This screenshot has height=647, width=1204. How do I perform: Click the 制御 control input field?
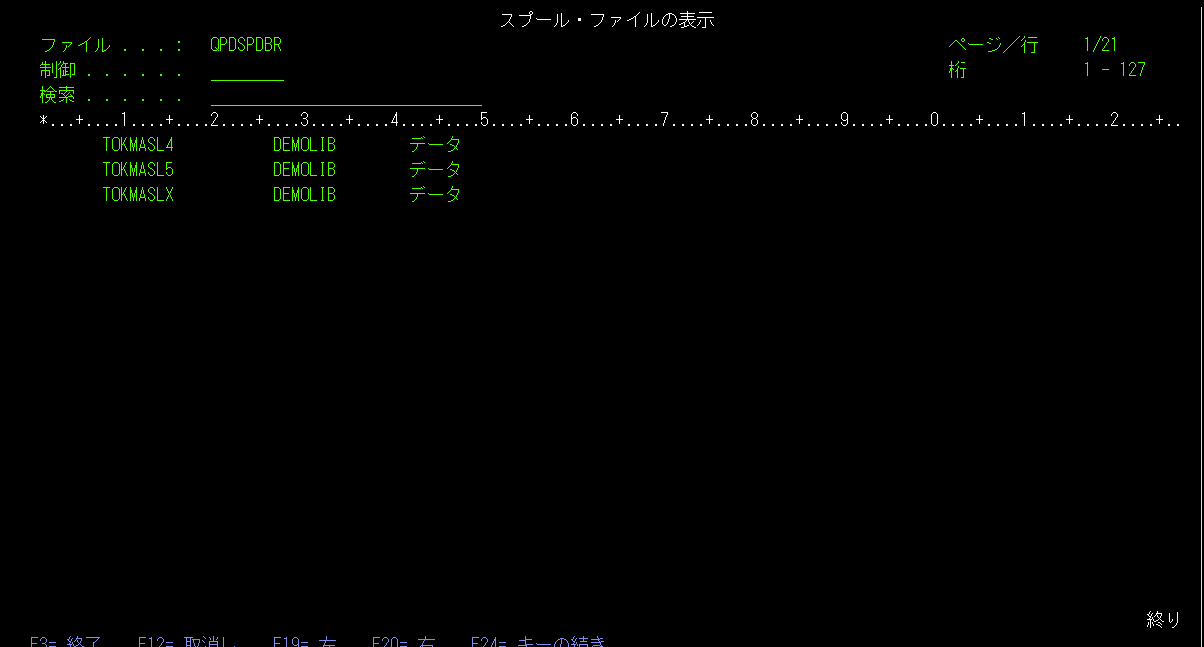(x=247, y=71)
